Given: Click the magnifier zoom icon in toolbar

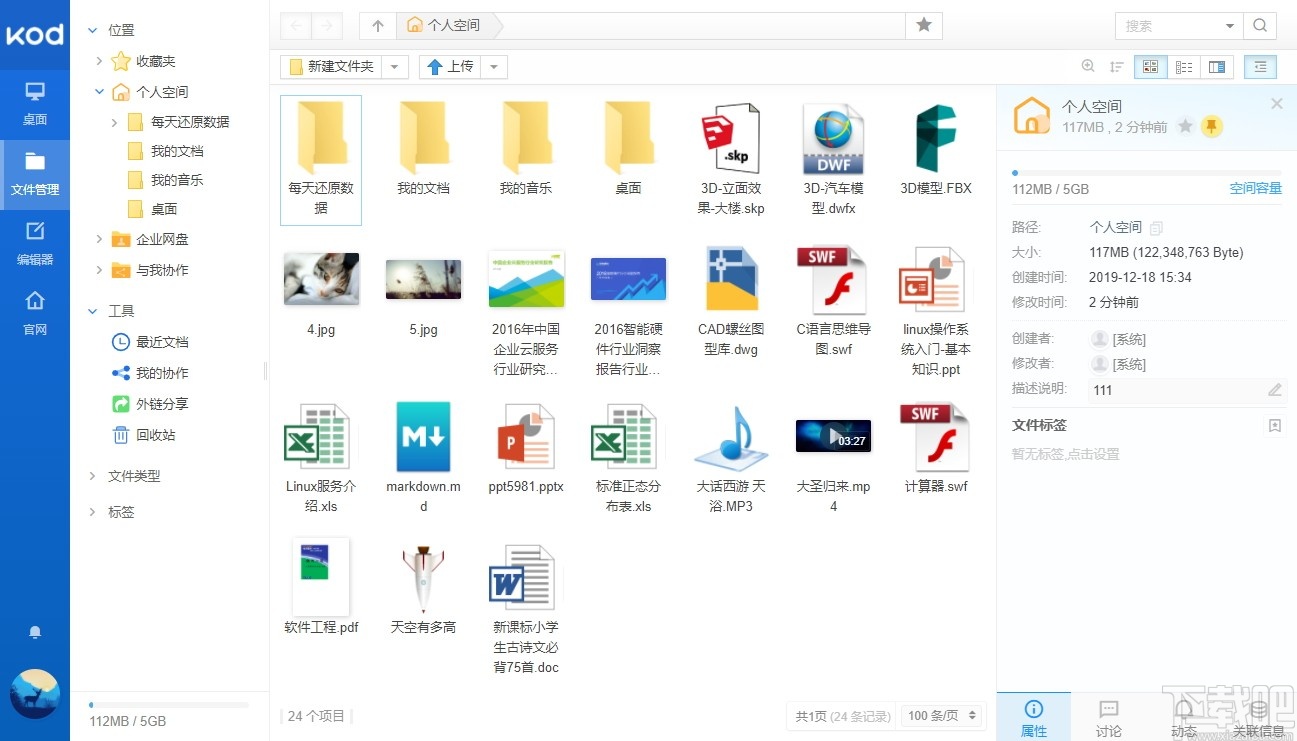Looking at the screenshot, I should (x=1088, y=66).
